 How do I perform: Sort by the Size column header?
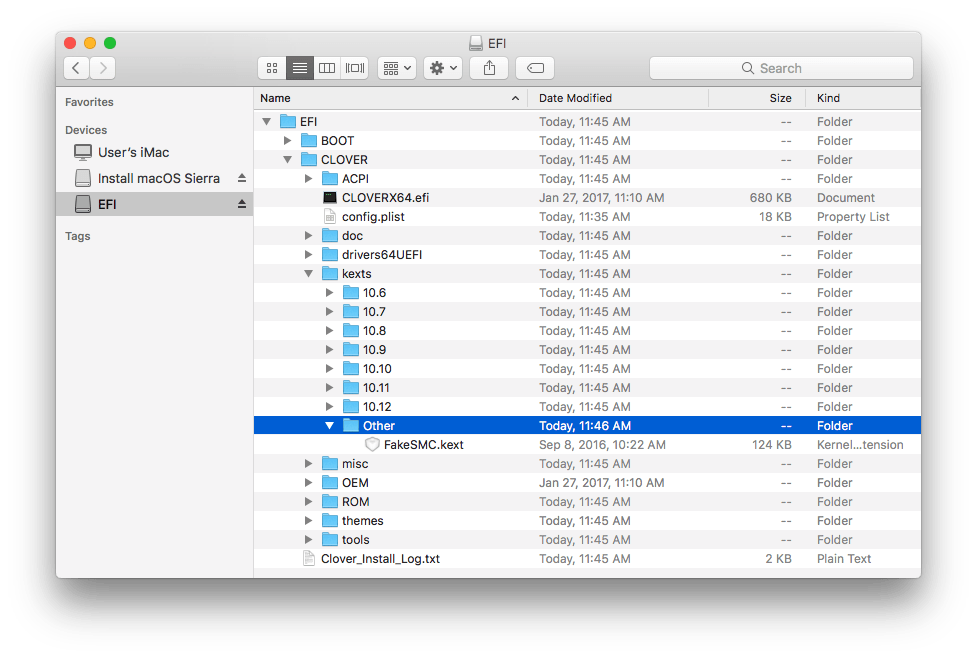tap(756, 98)
